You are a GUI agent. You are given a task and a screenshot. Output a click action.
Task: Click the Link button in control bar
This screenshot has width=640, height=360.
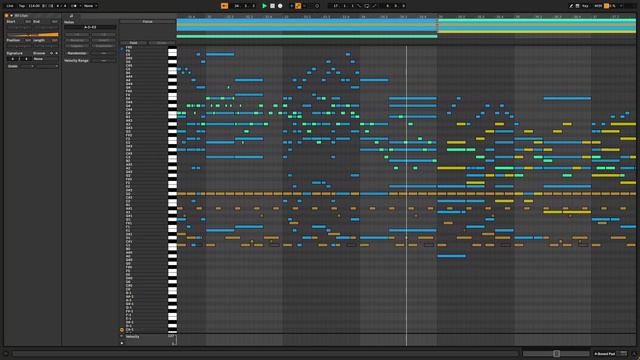coord(9,6)
